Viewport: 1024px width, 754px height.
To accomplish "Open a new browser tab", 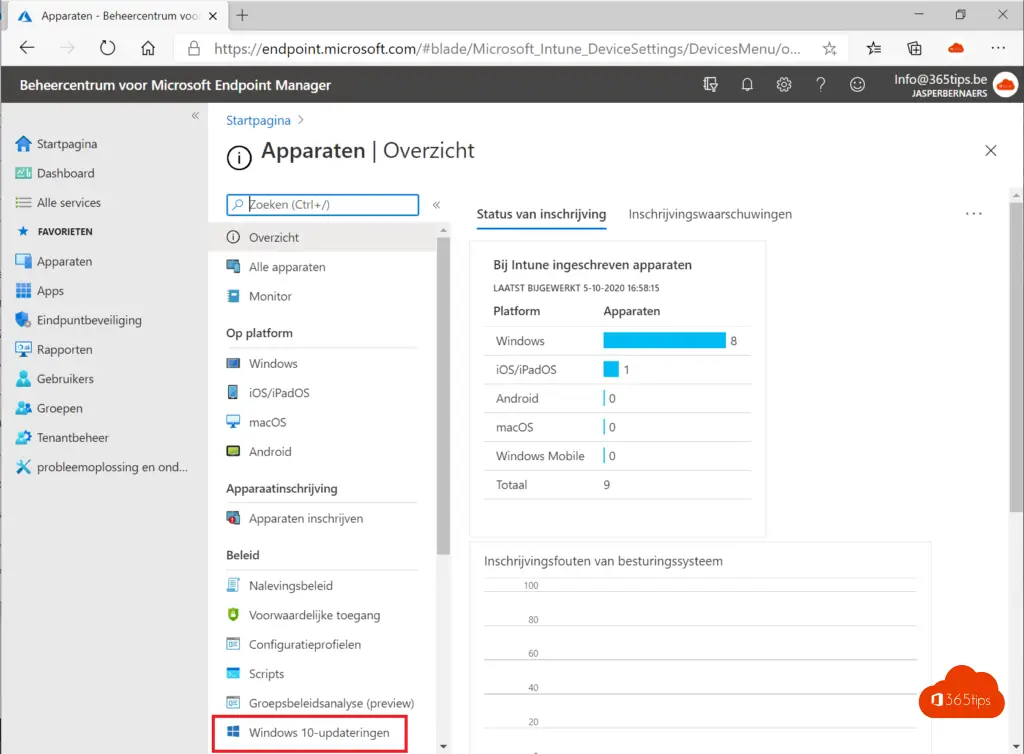I will pos(242,15).
